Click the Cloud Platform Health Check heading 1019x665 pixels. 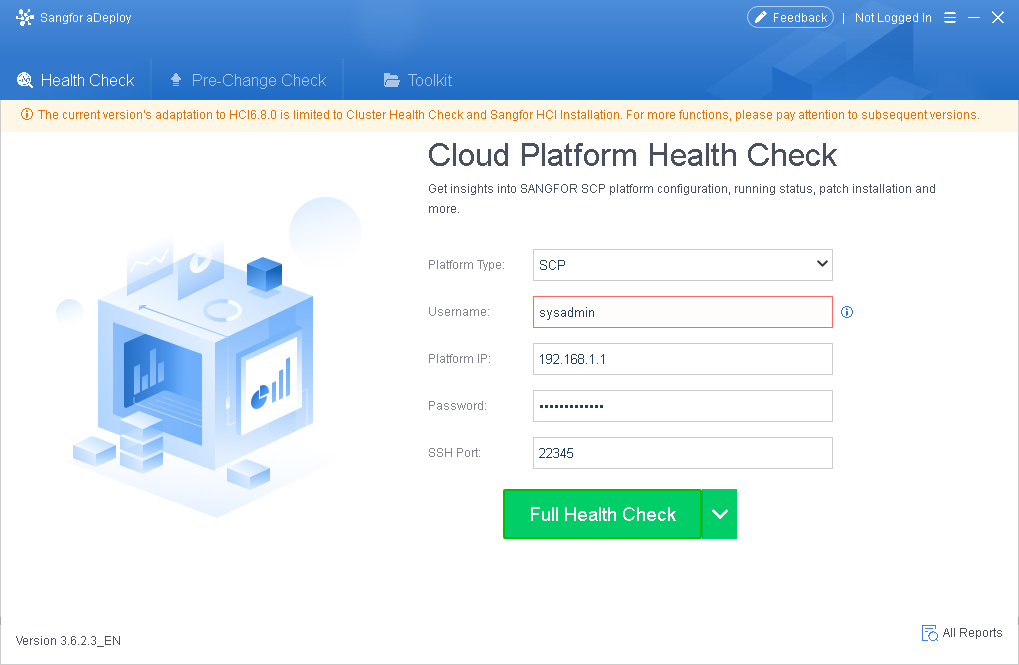coord(632,155)
